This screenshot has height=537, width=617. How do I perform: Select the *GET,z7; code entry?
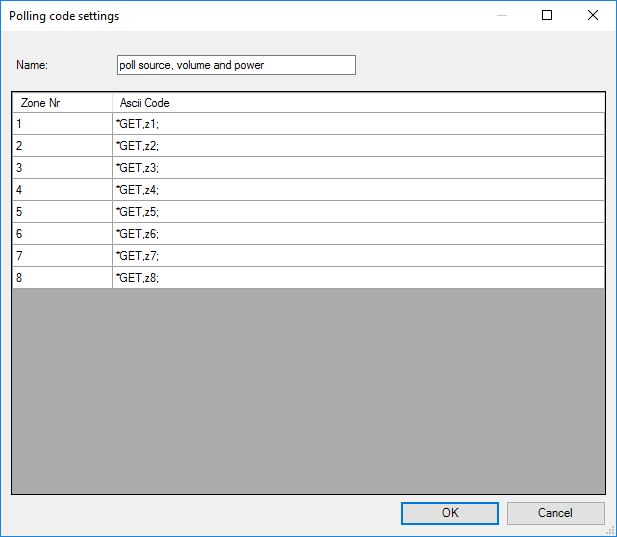pos(358,256)
